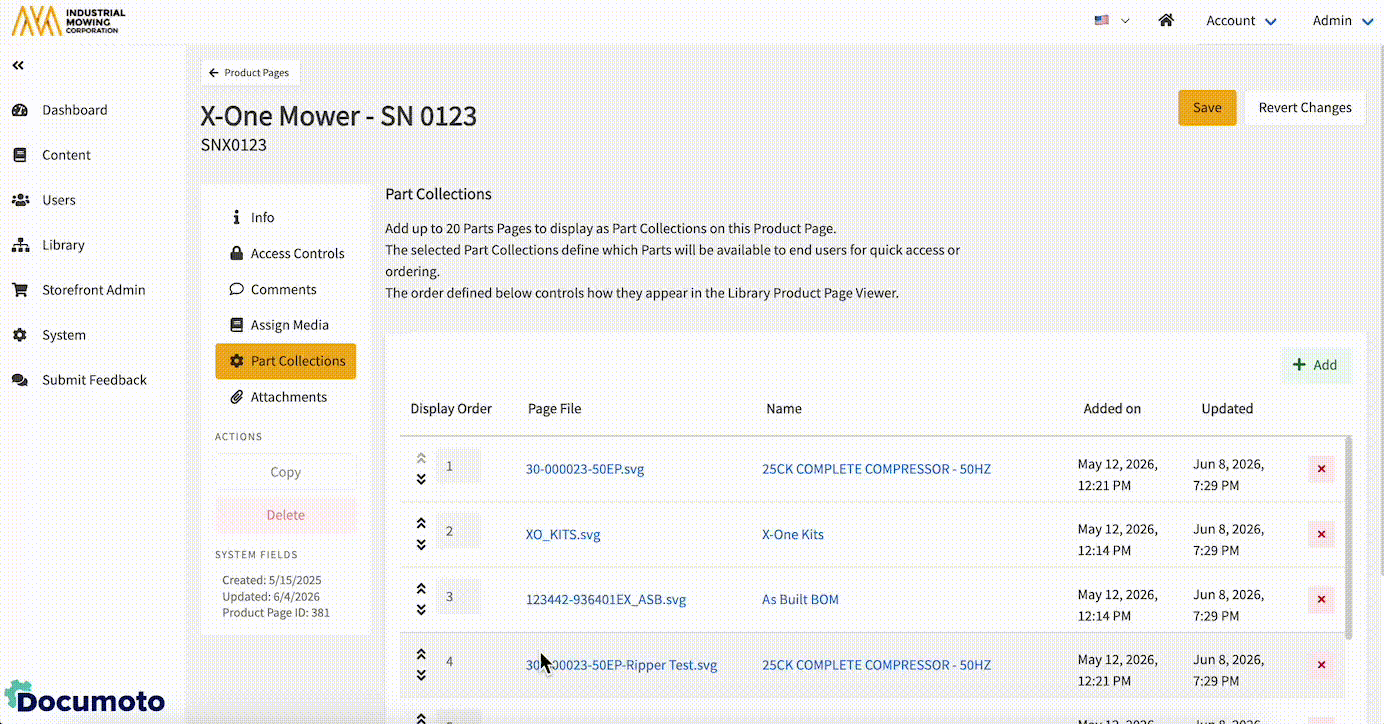Go to home via house icon
The height and width of the screenshot is (724, 1384).
[1166, 20]
